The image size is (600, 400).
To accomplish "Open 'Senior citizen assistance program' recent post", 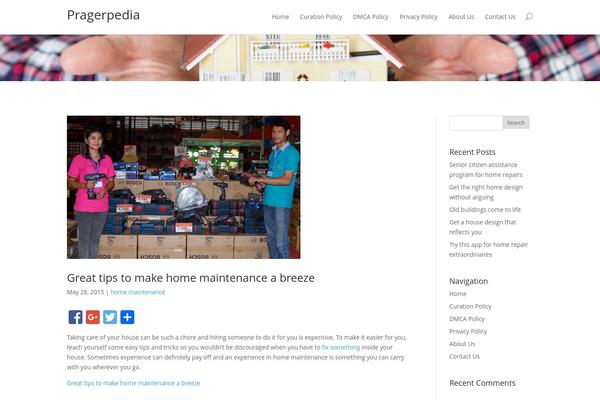I will (x=486, y=170).
